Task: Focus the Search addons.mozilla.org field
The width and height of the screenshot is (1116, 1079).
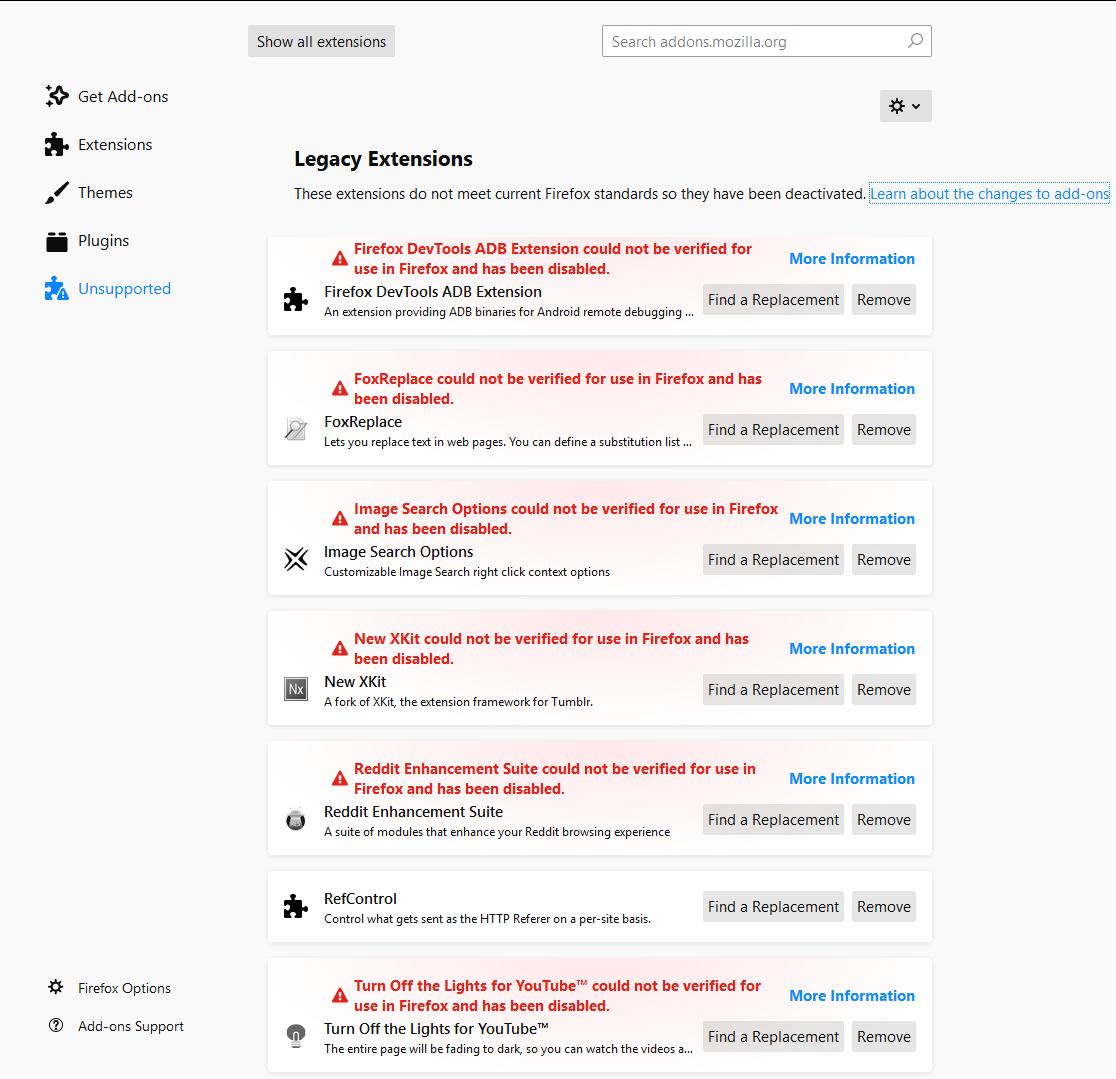Action: (767, 41)
